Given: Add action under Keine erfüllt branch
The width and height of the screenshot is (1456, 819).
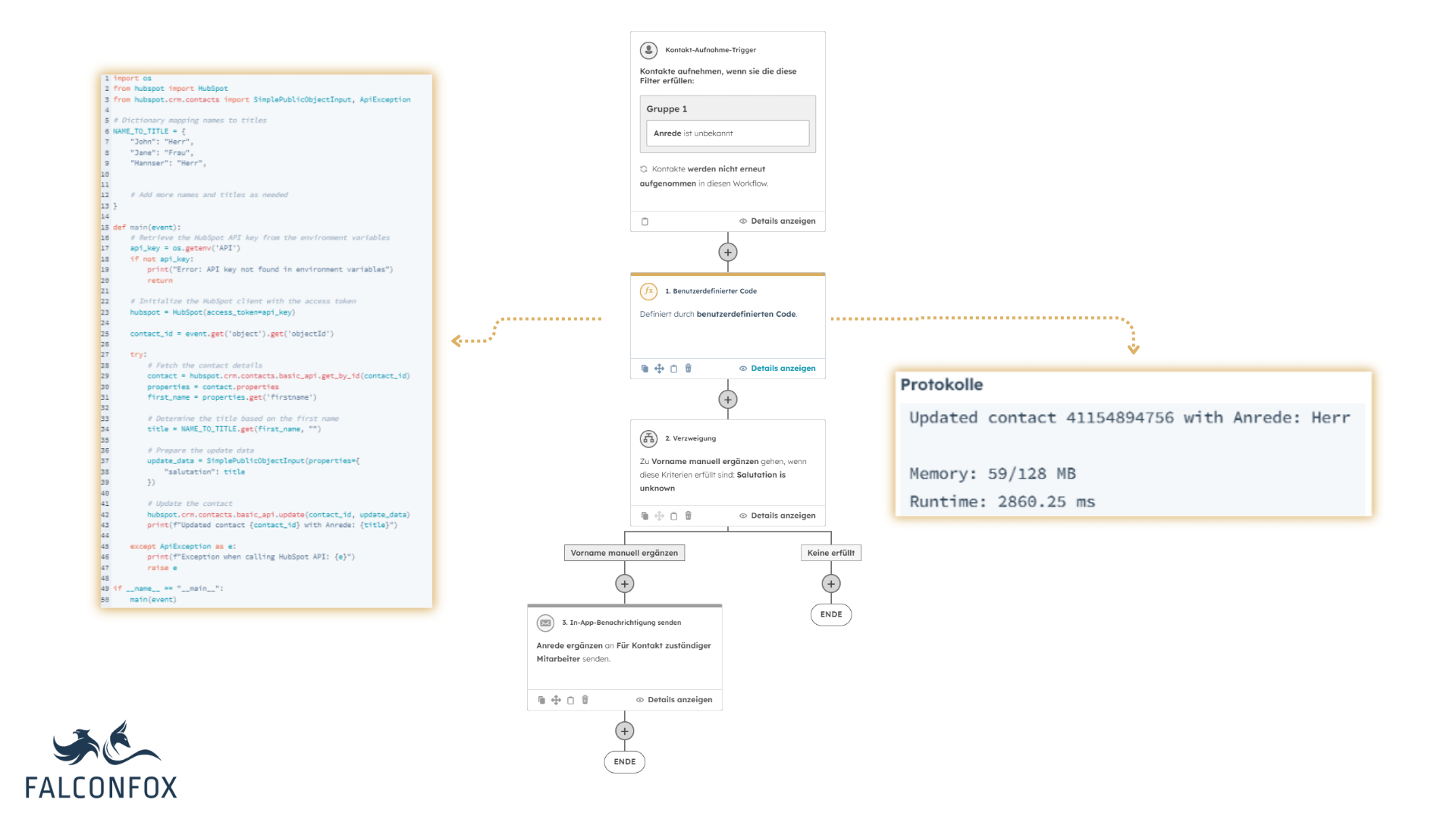Looking at the screenshot, I should click(x=831, y=584).
